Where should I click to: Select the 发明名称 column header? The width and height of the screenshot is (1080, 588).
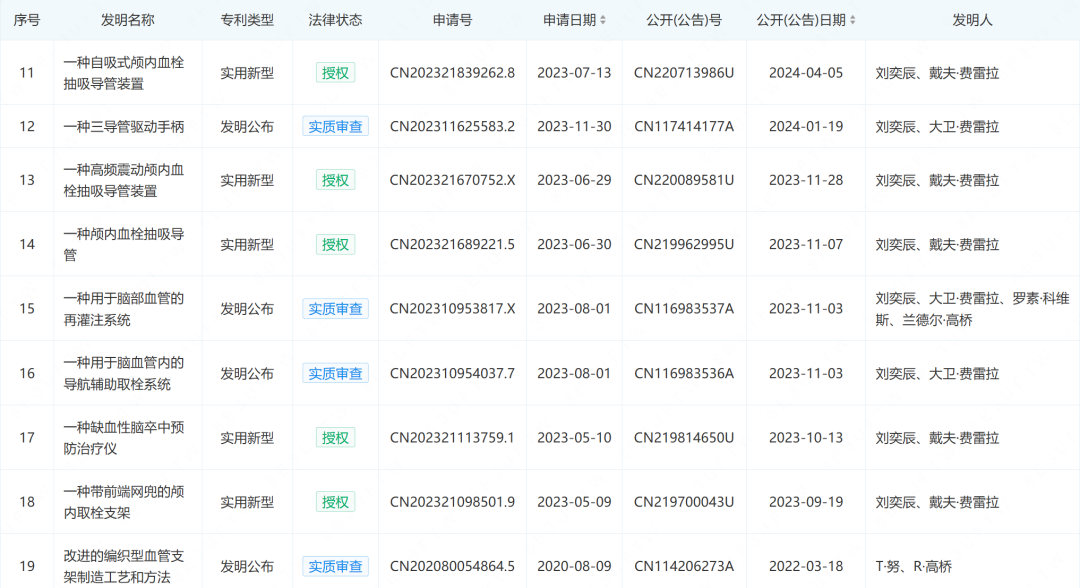tap(127, 20)
